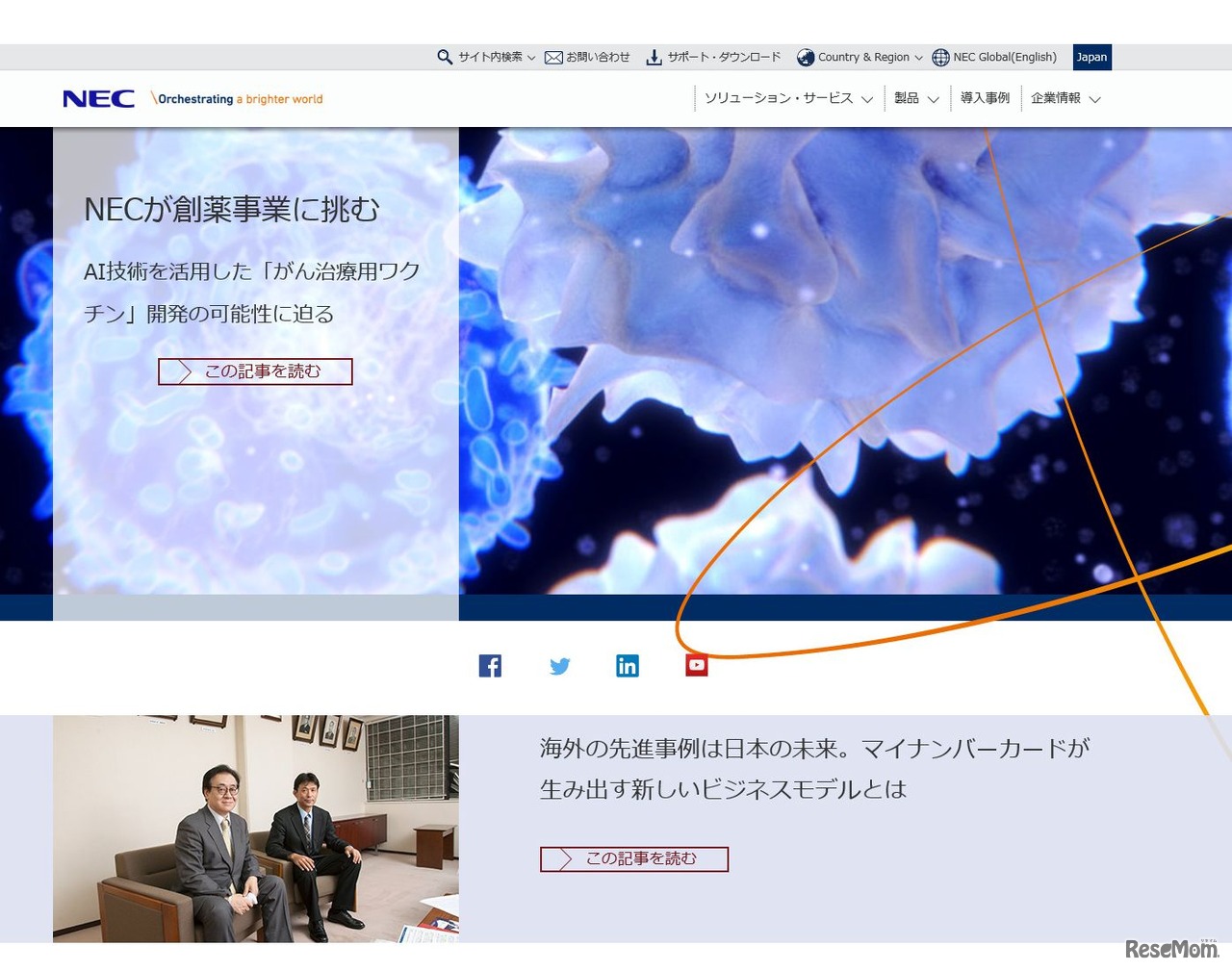Expand the 企業情報 chevron
This screenshot has width=1232, height=971.
tap(1096, 99)
